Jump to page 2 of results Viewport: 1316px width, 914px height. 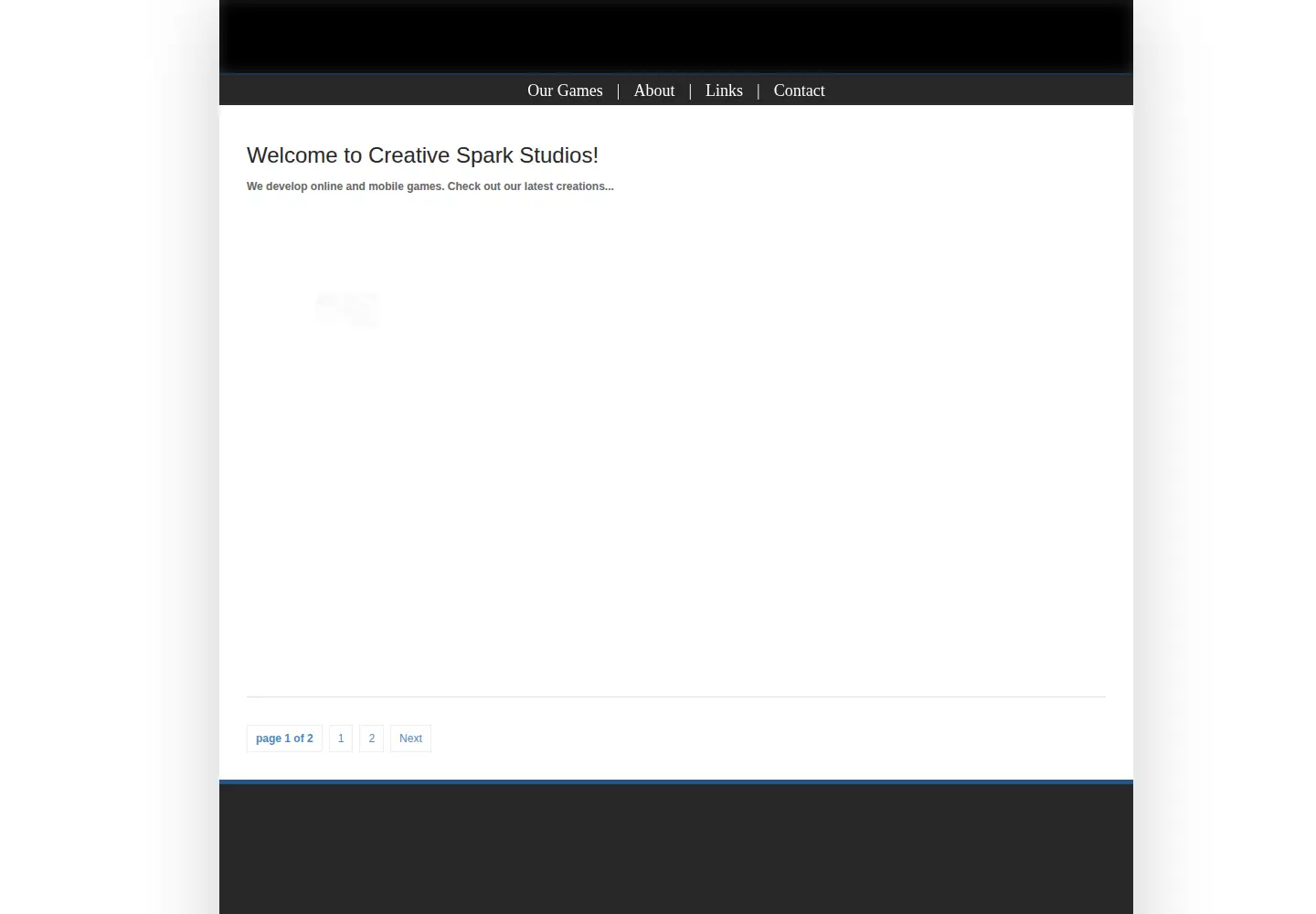pos(371,739)
